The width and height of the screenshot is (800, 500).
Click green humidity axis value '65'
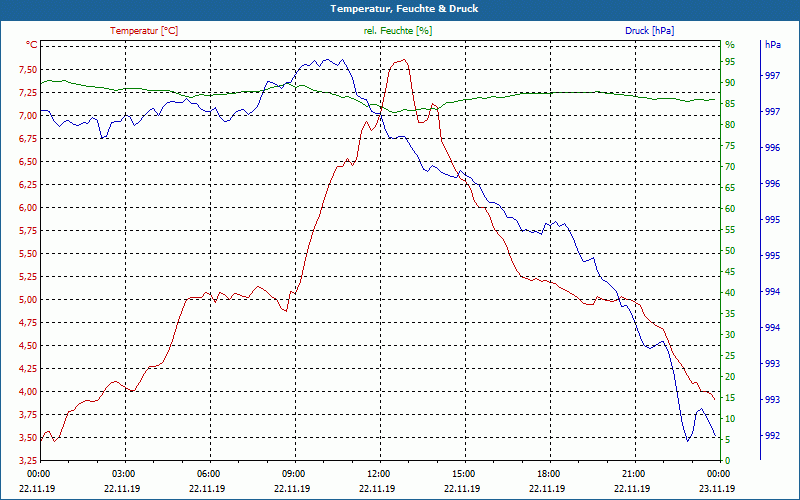pos(730,188)
